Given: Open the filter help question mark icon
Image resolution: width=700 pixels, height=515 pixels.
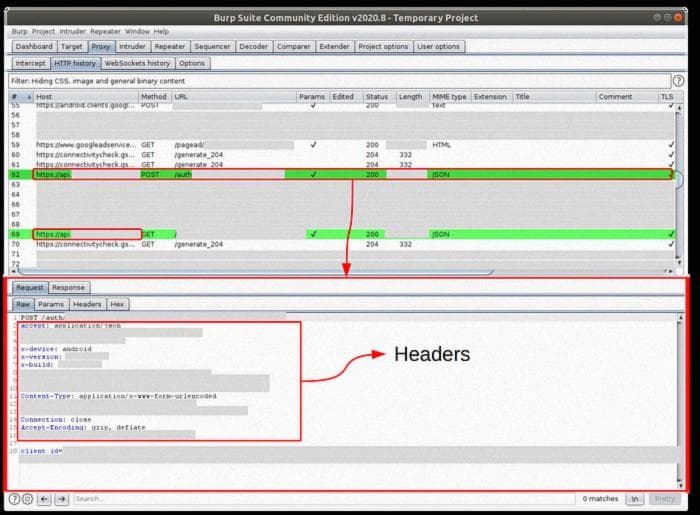Looking at the screenshot, I should coord(677,80).
